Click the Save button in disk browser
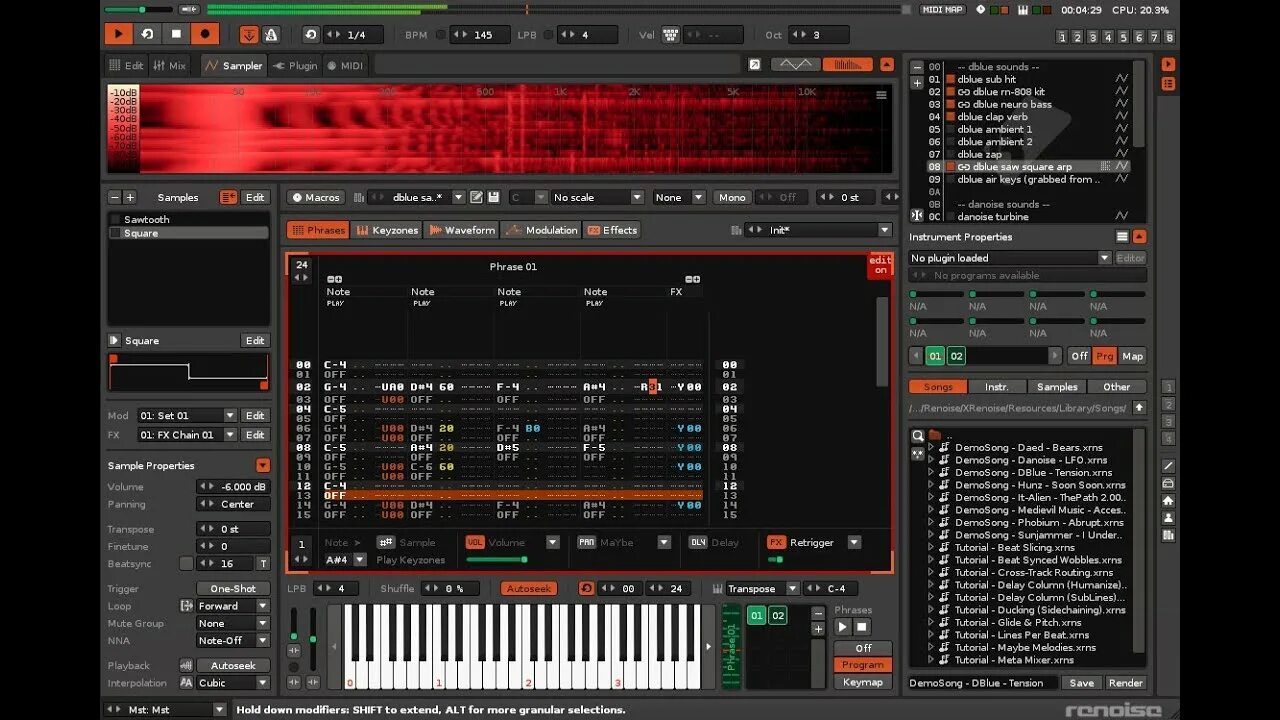The height and width of the screenshot is (720, 1280). pyautogui.click(x=1081, y=682)
